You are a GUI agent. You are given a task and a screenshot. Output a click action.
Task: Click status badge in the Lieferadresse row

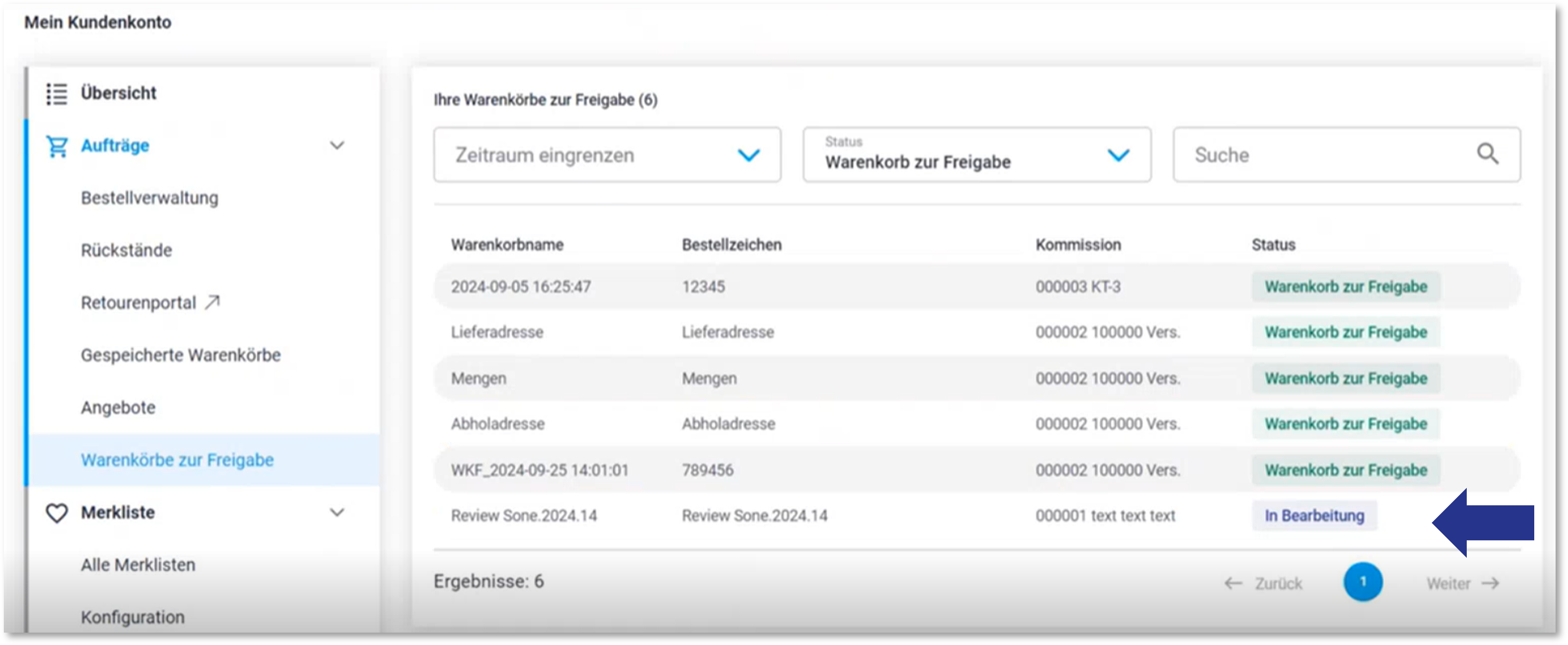tap(1346, 333)
